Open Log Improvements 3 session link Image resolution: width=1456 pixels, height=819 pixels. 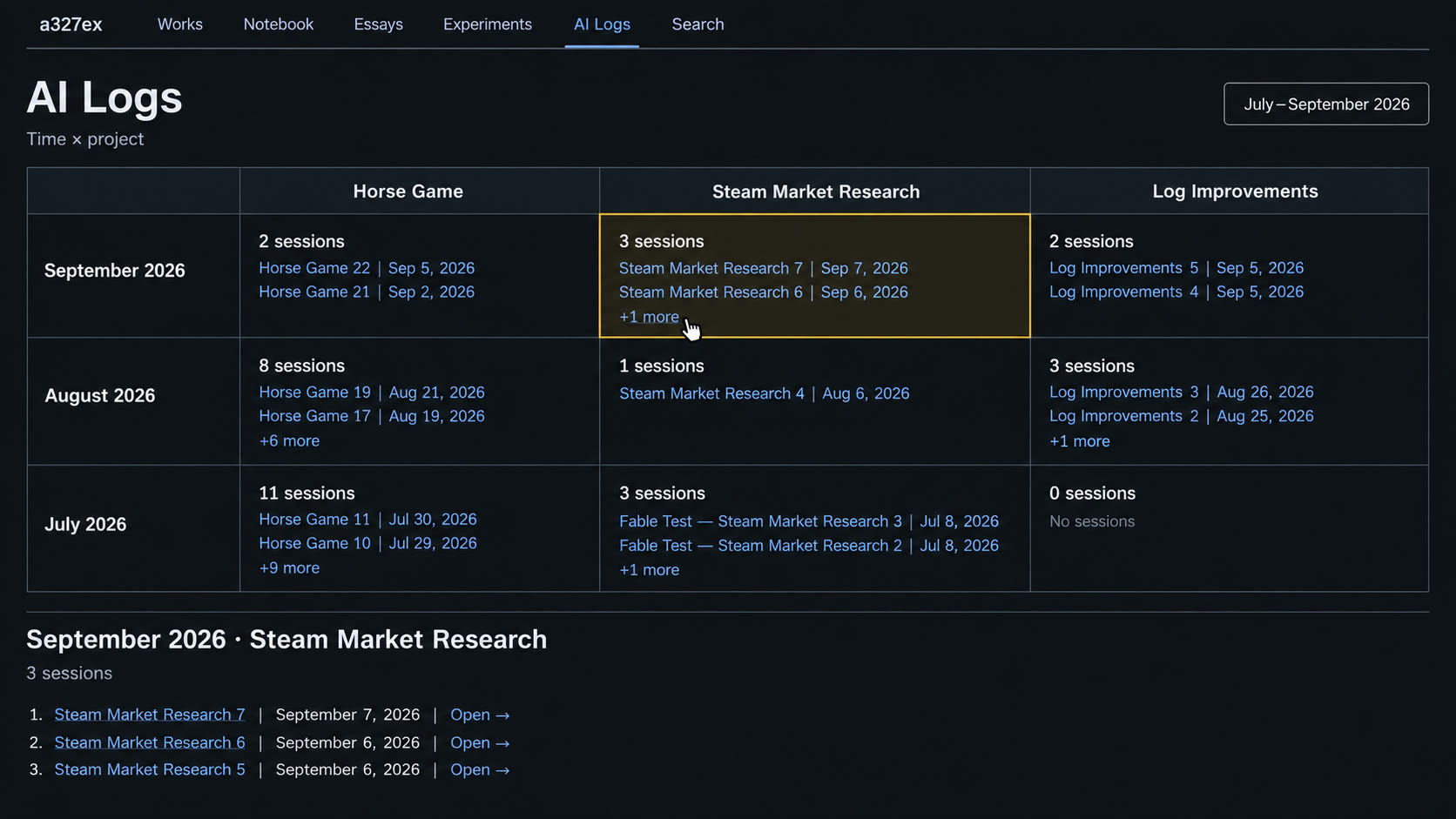point(1182,393)
